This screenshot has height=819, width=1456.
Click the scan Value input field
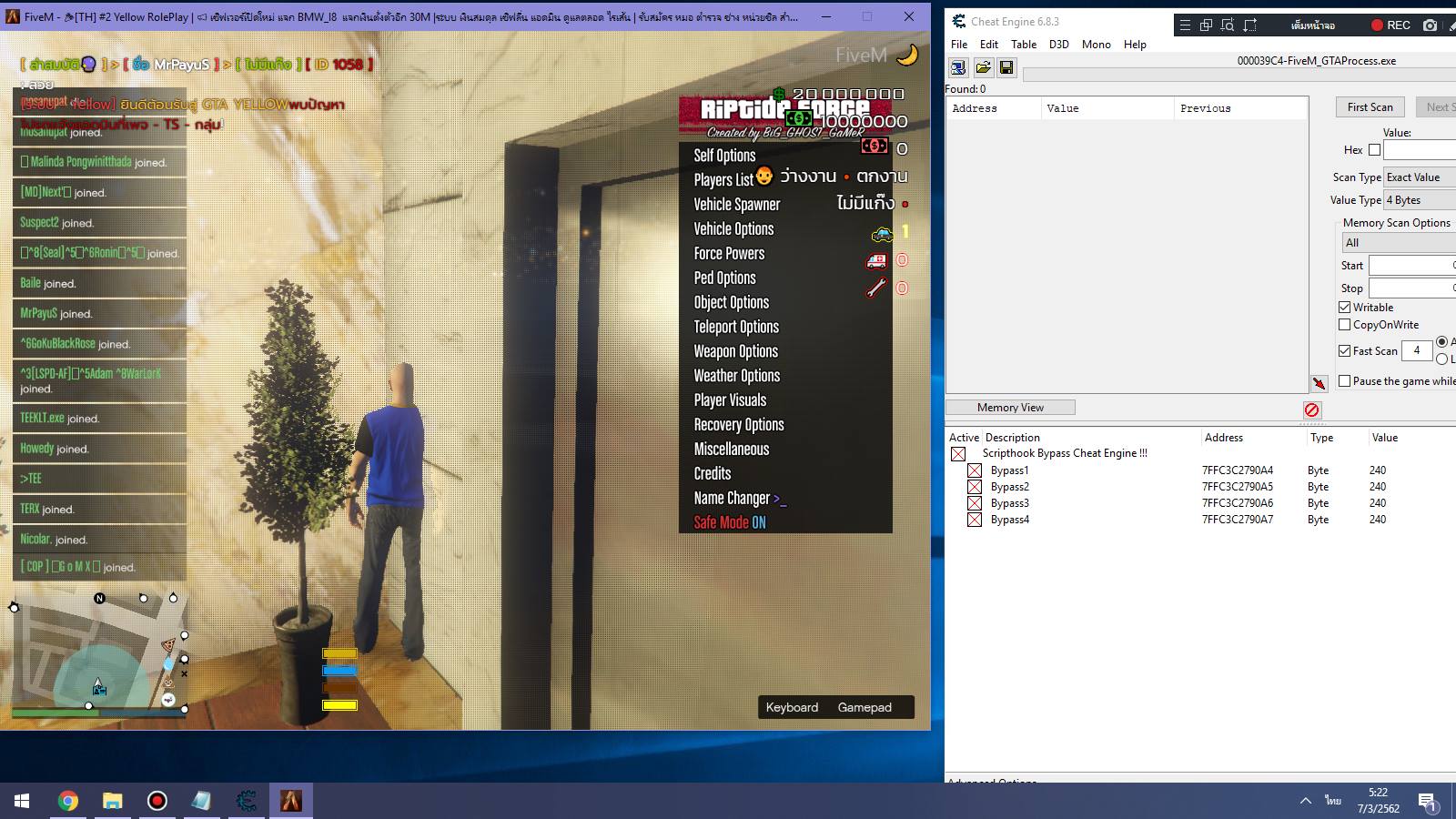[x=1420, y=150]
